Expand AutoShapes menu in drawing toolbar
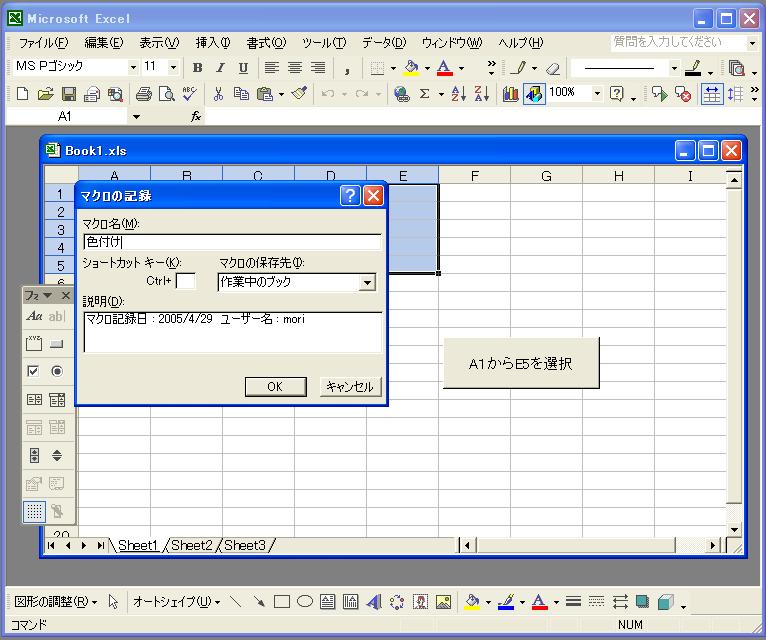 pyautogui.click(x=176, y=601)
